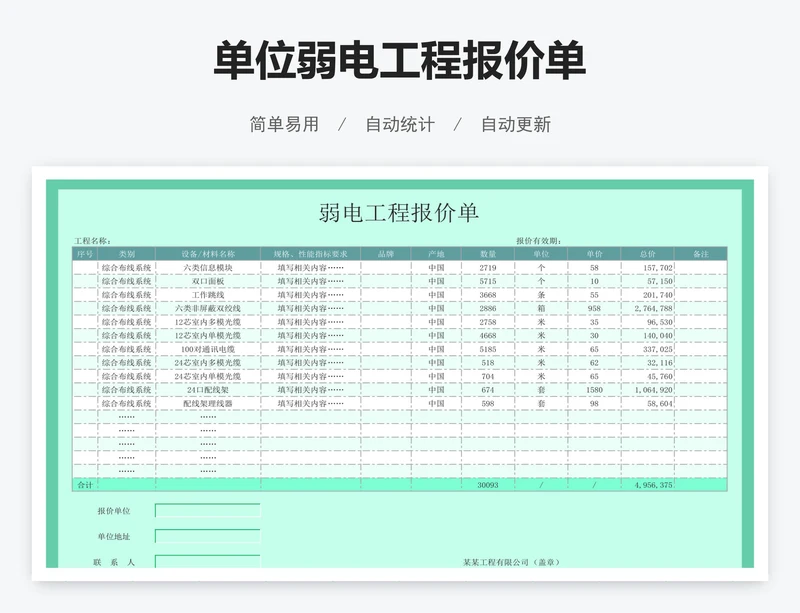The image size is (800, 613).
Task: Click the total price cell 1,064,920
Action: [x=647, y=389]
